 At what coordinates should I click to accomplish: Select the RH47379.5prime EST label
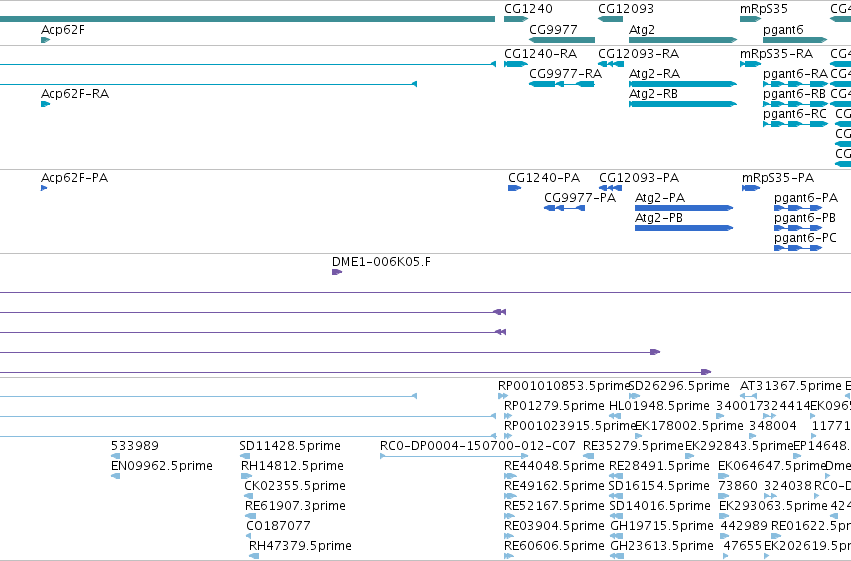point(300,545)
